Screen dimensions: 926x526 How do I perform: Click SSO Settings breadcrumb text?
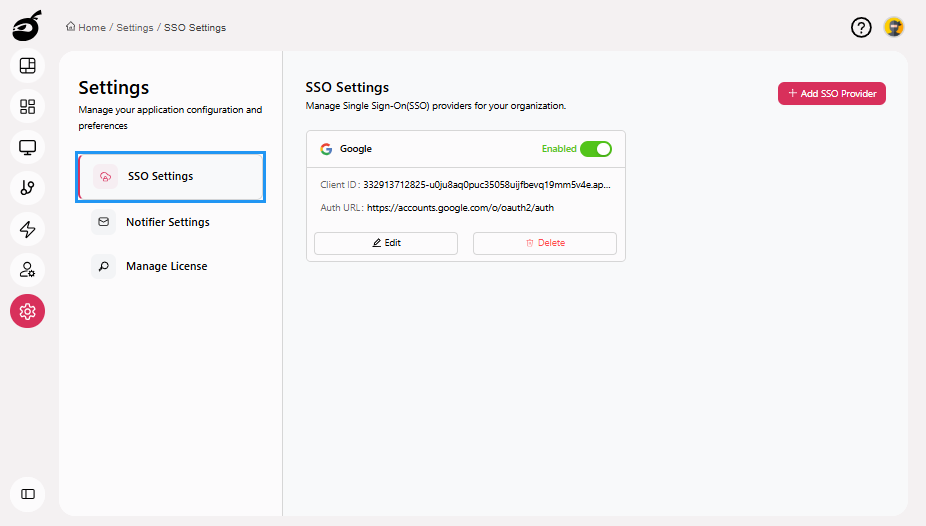click(195, 28)
